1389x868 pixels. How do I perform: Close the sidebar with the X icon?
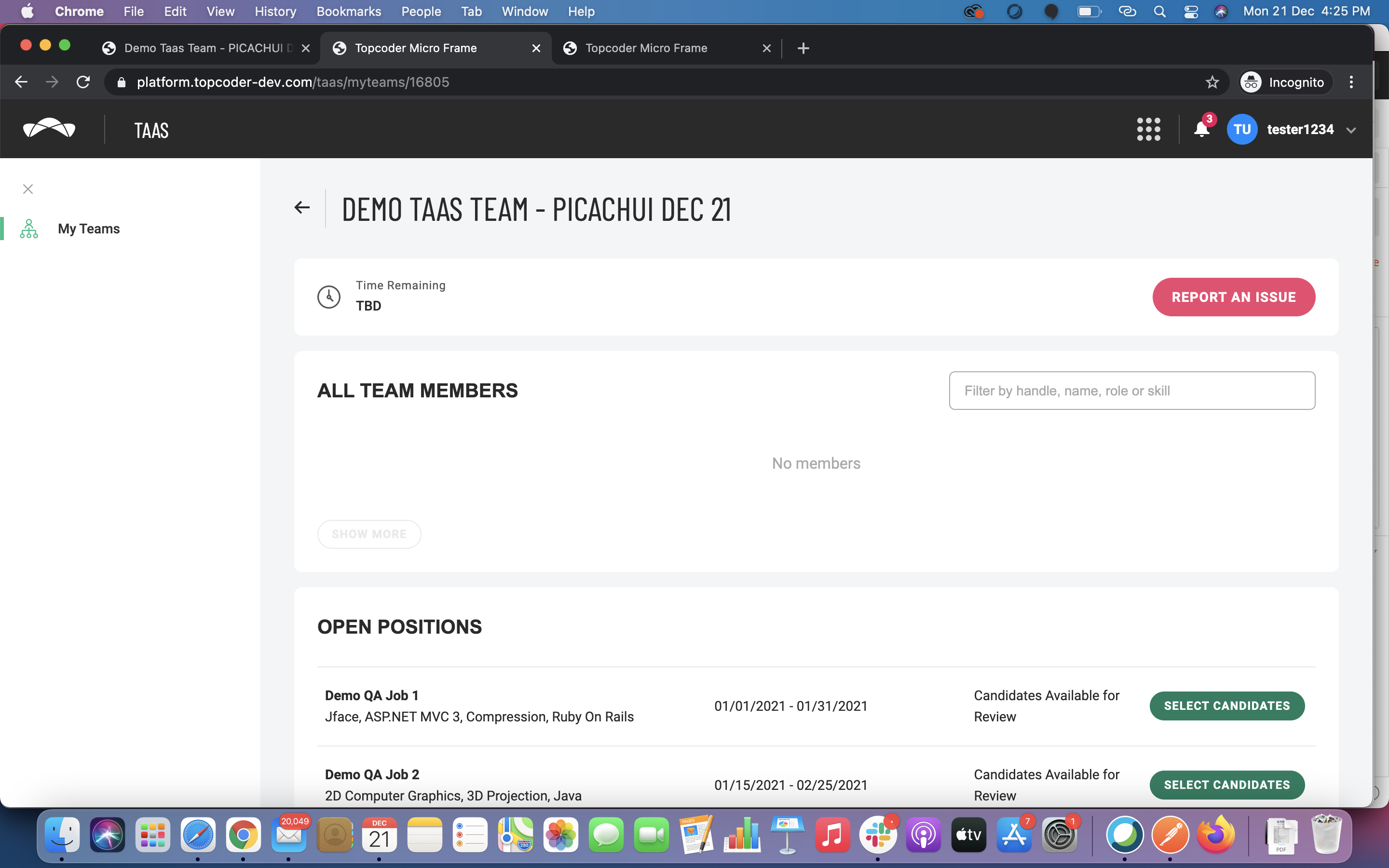pyautogui.click(x=27, y=189)
